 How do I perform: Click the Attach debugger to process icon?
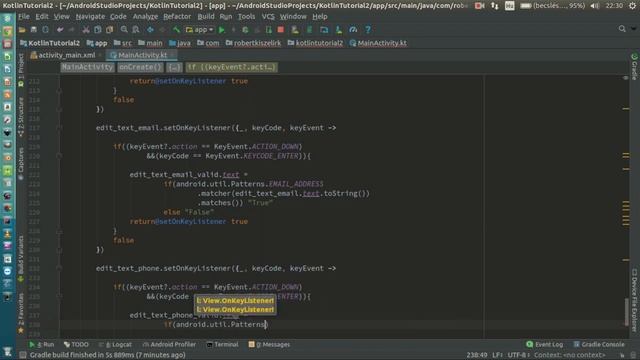tap(269, 30)
